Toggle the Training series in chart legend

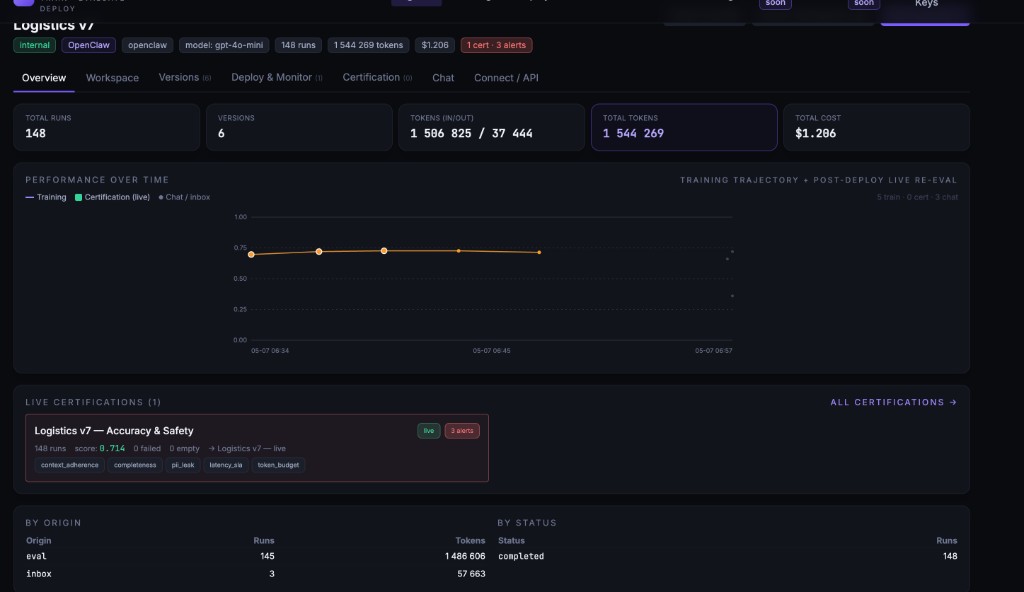click(x=46, y=197)
